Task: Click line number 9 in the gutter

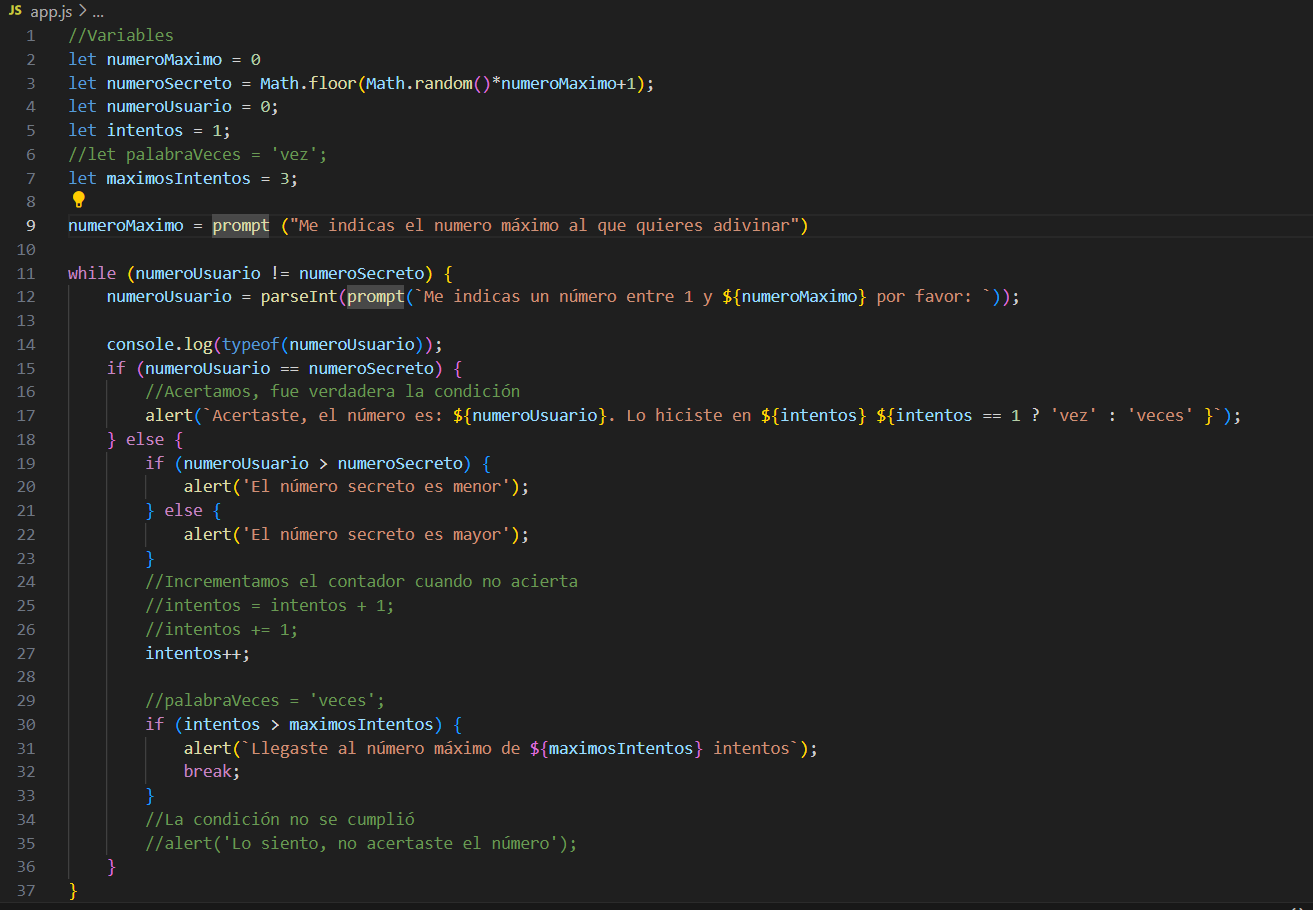Action: [x=30, y=225]
